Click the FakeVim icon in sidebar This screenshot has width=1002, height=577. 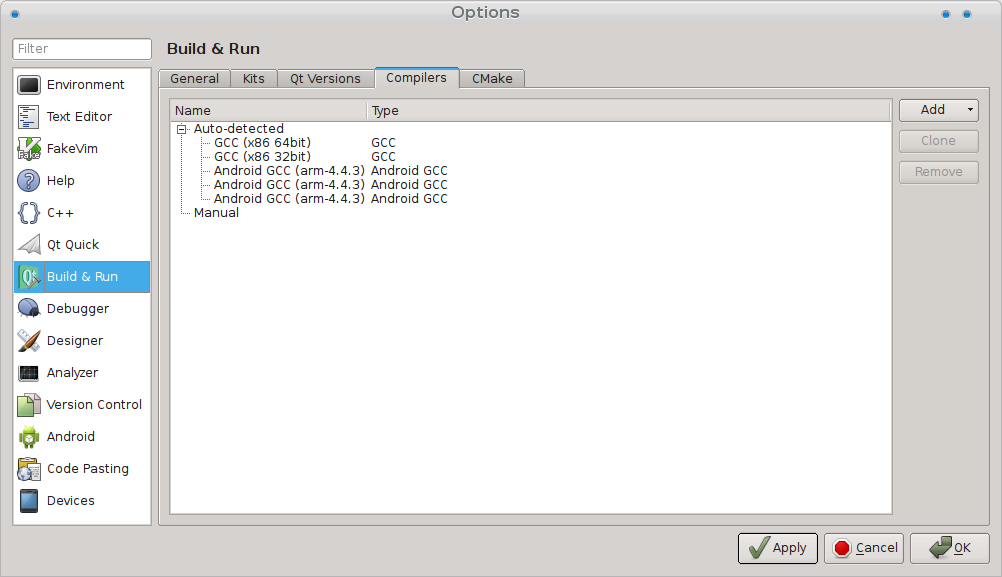click(29, 149)
